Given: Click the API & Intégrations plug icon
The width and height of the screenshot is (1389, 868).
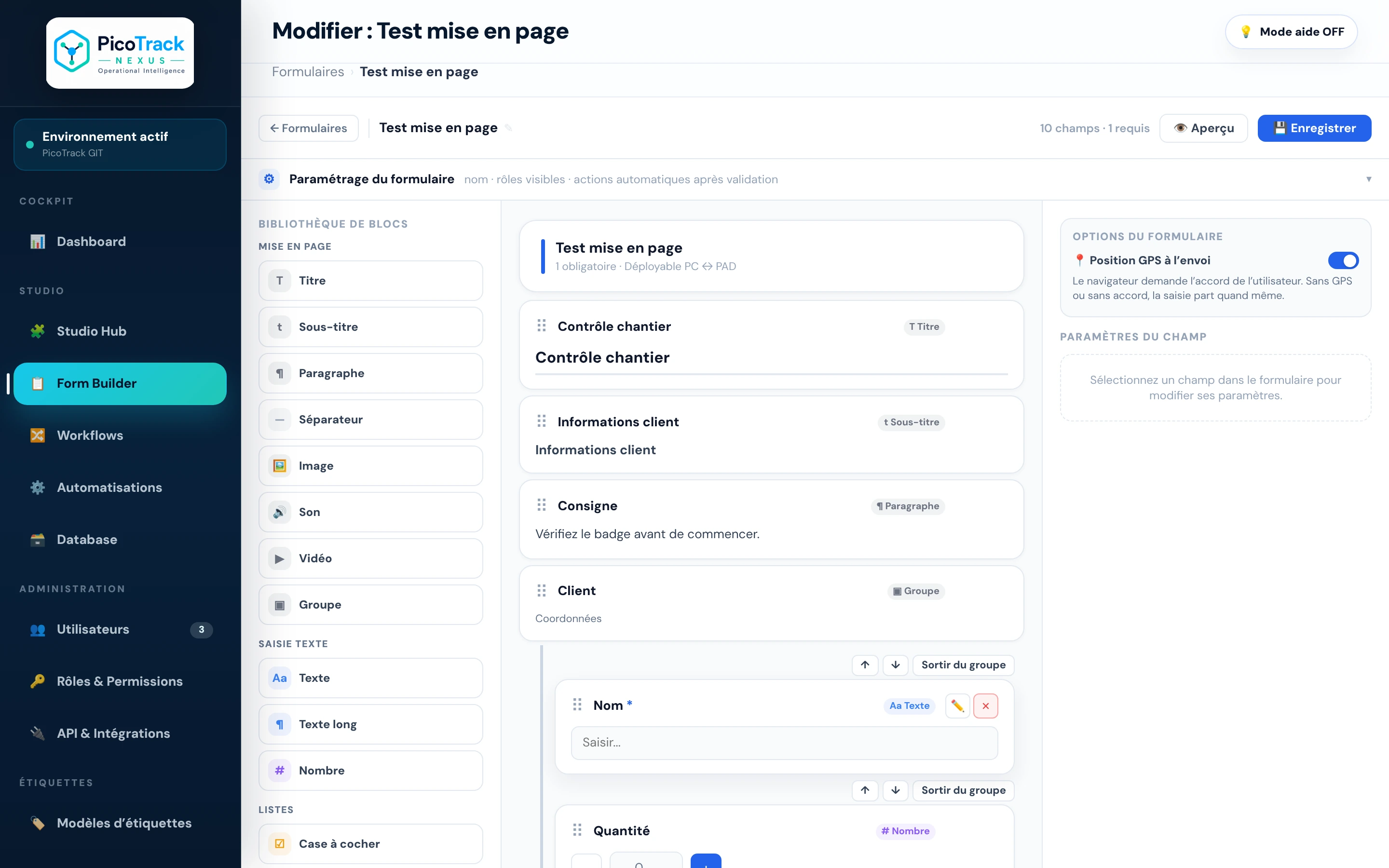Looking at the screenshot, I should (x=38, y=733).
